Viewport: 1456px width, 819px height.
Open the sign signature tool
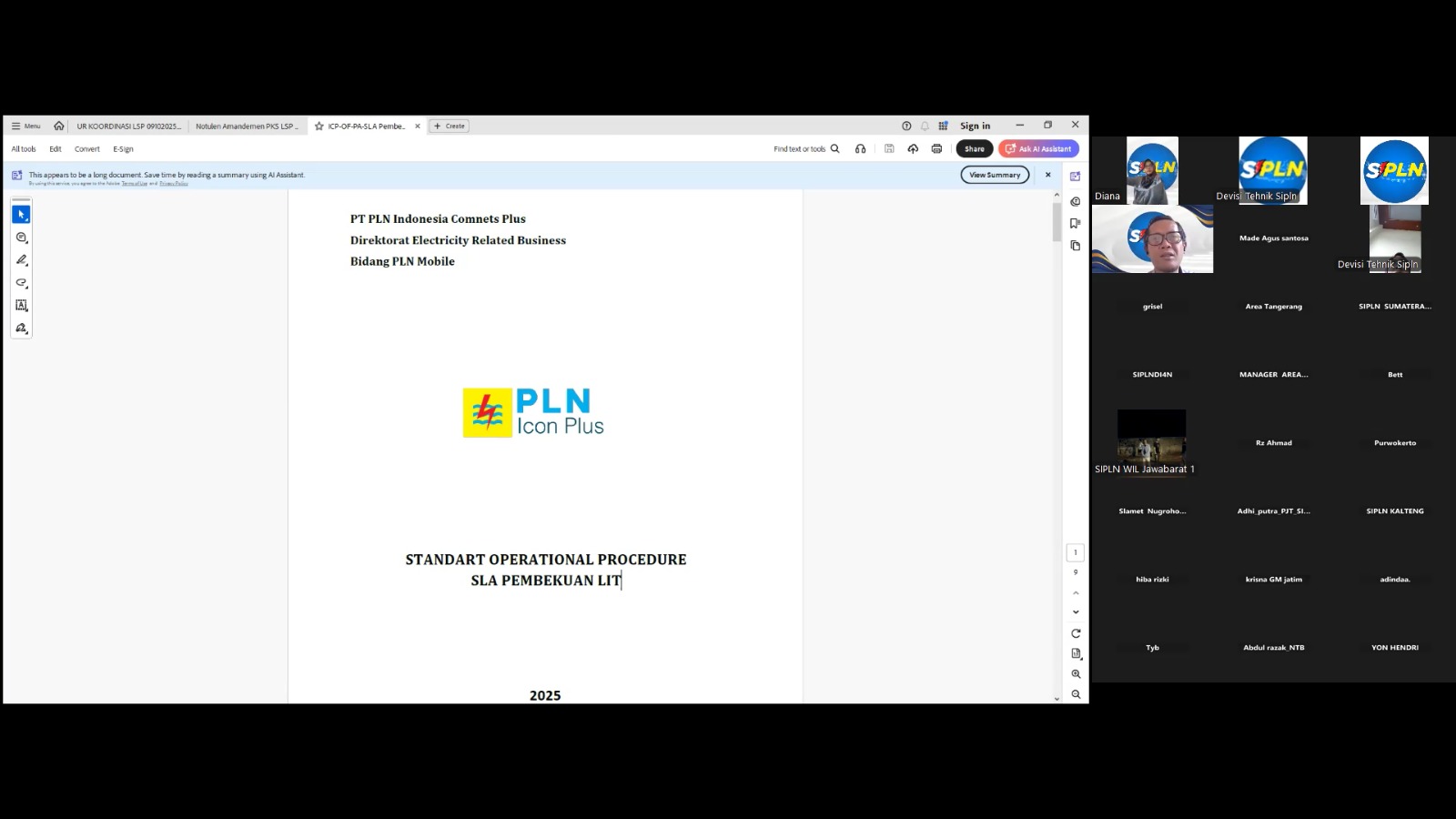pyautogui.click(x=21, y=329)
